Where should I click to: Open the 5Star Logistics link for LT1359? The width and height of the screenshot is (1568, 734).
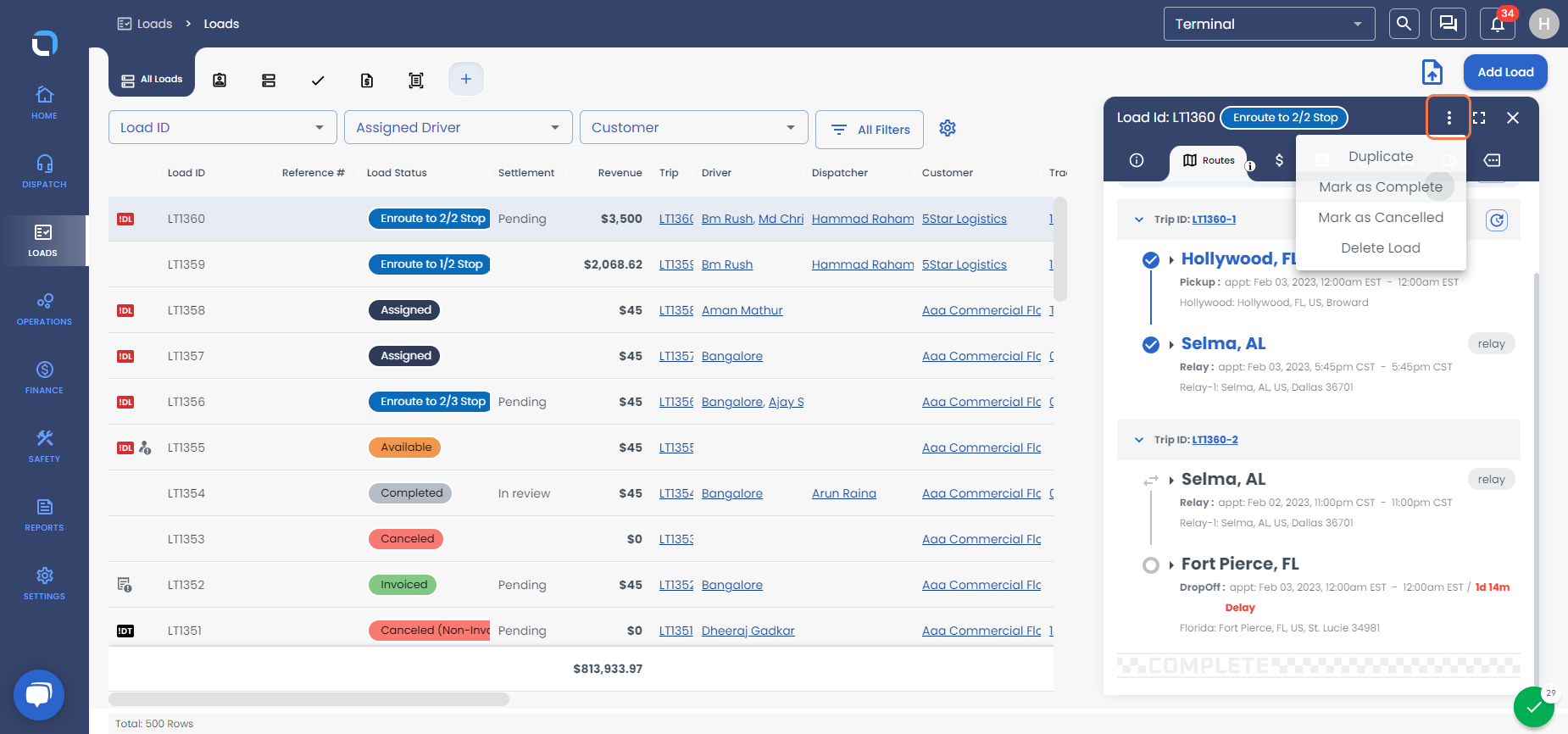pyautogui.click(x=965, y=264)
